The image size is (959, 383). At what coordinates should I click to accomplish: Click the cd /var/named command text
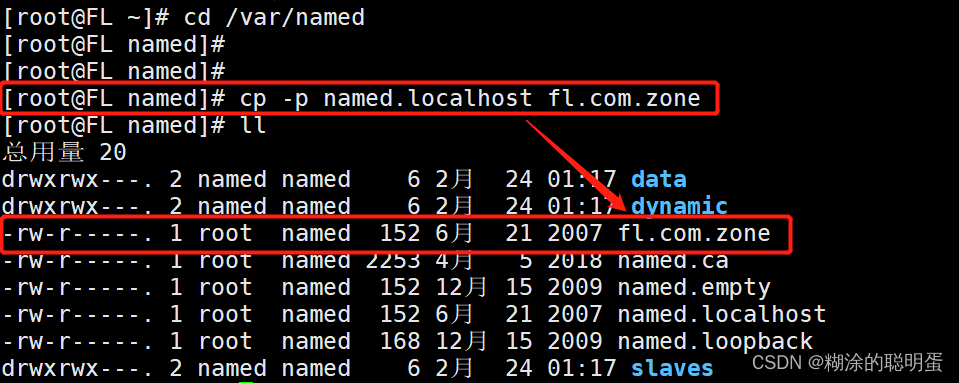[x=275, y=17]
